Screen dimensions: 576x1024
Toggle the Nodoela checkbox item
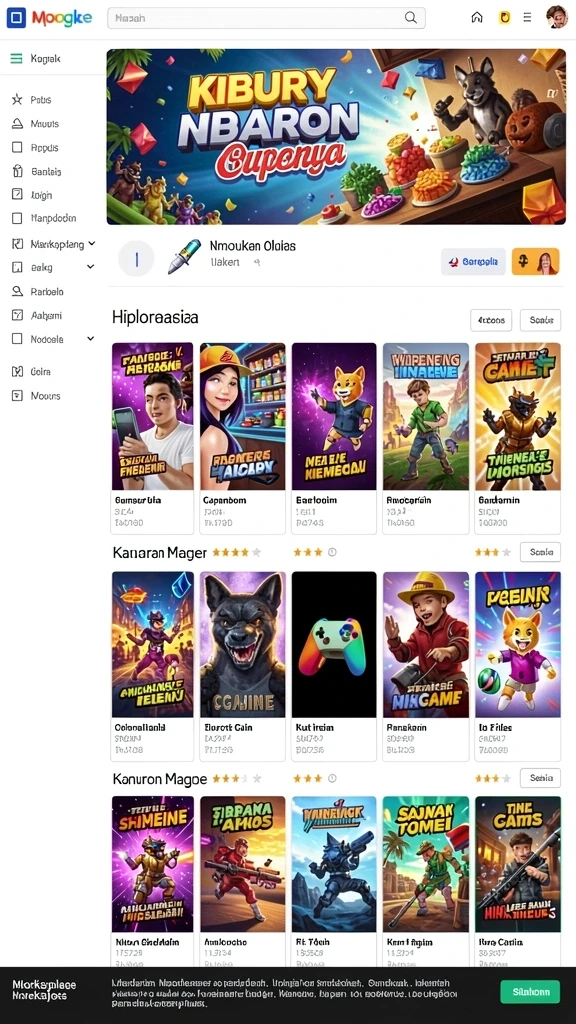tap(18, 339)
